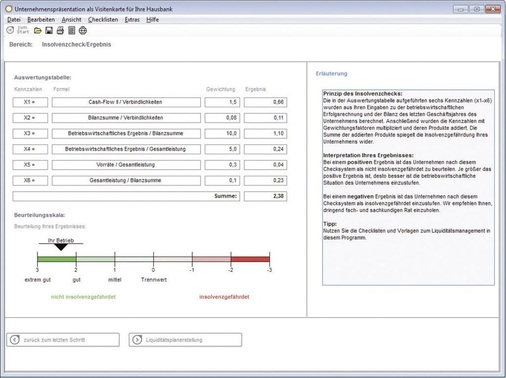Click the 'Prinzip des Insolvenzchecks:' heading

click(x=363, y=94)
